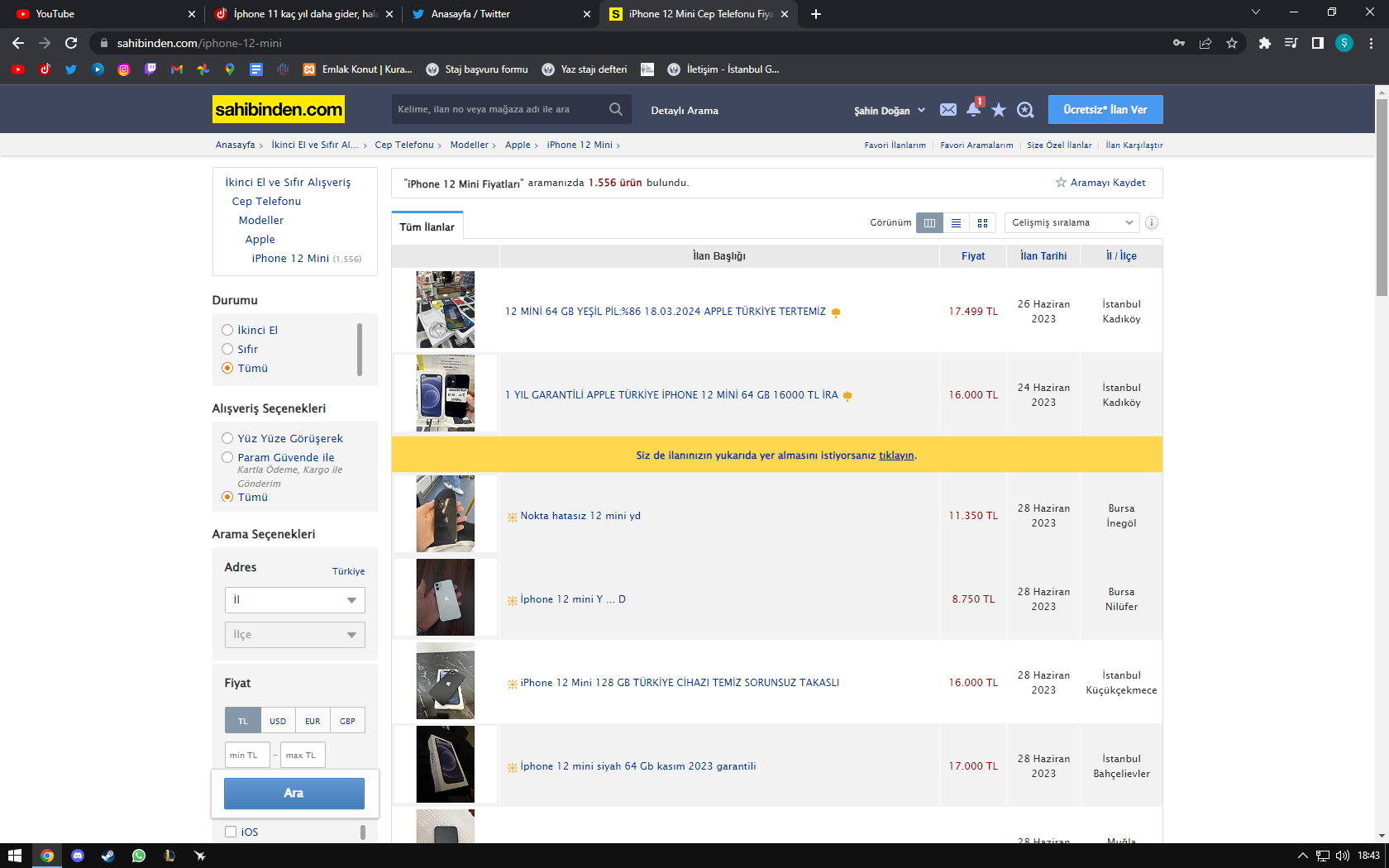The height and width of the screenshot is (868, 1389).
Task: Open Gmail bookmark icon in bookmarks bar
Action: 177,69
